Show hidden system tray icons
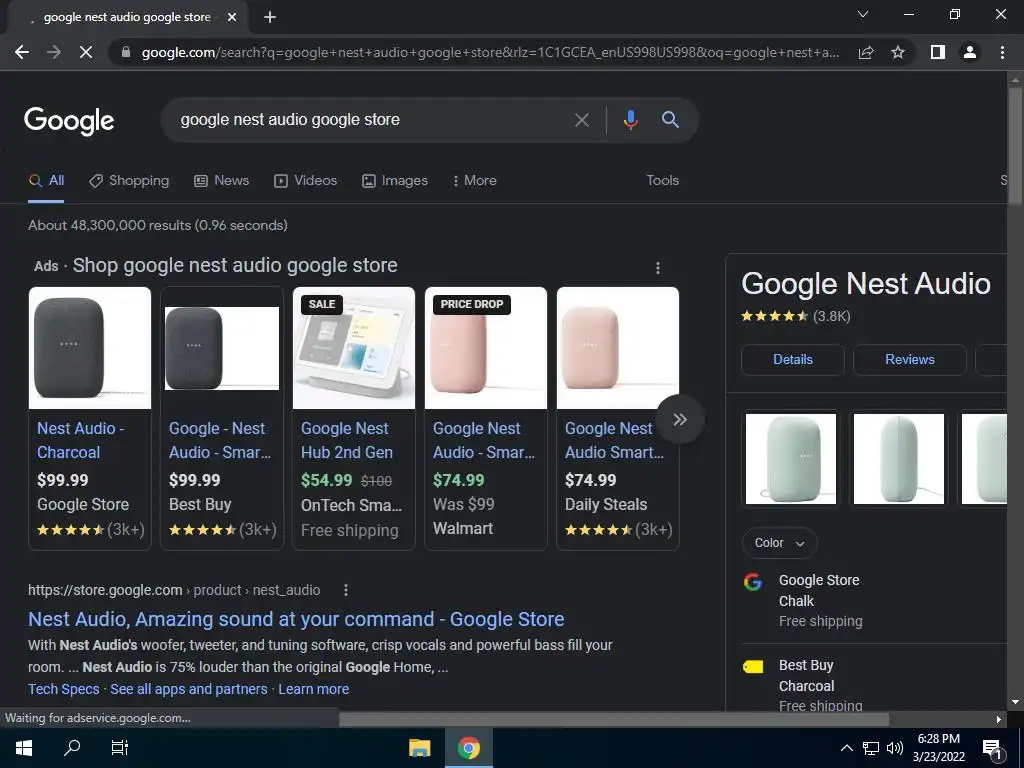This screenshot has height=768, width=1024. [846, 748]
